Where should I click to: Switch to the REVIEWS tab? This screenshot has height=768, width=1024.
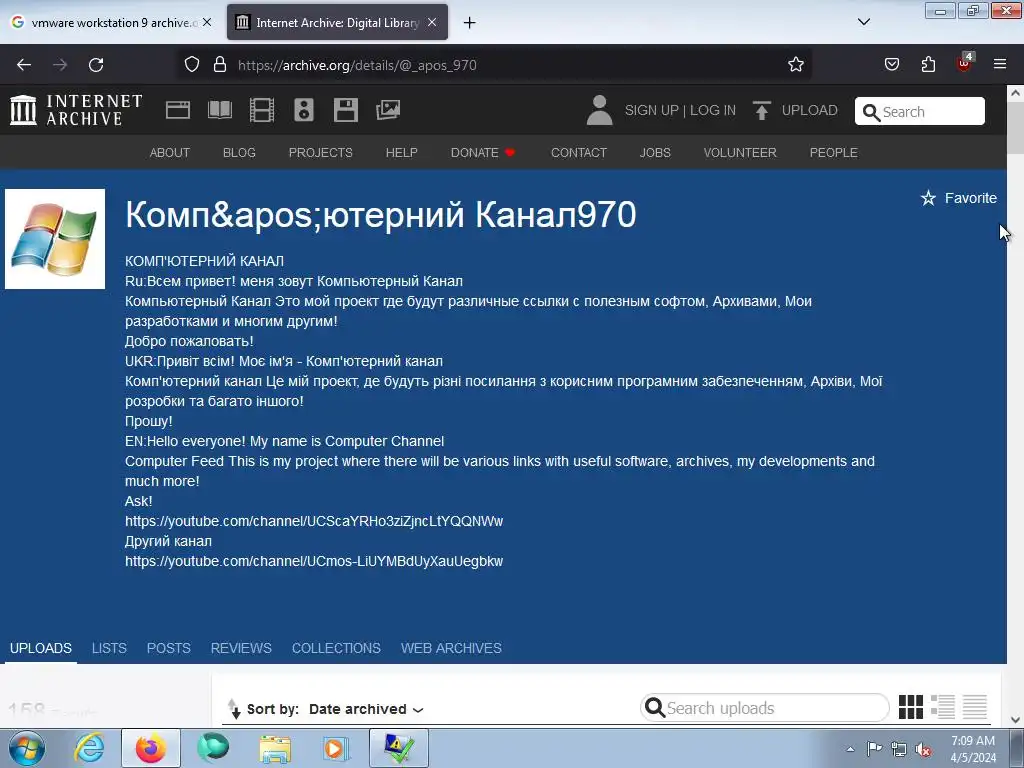pos(241,648)
